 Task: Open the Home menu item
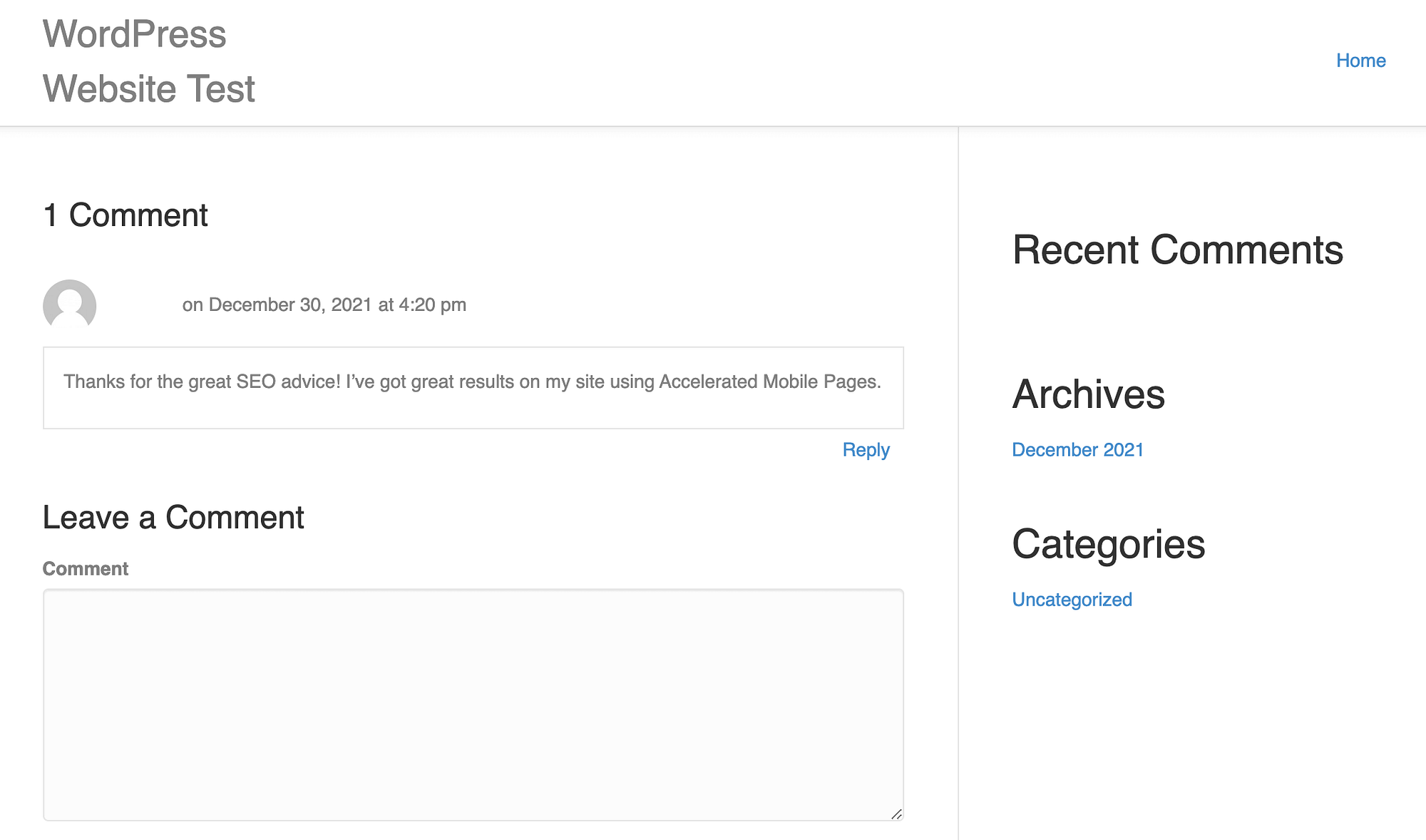pos(1360,61)
